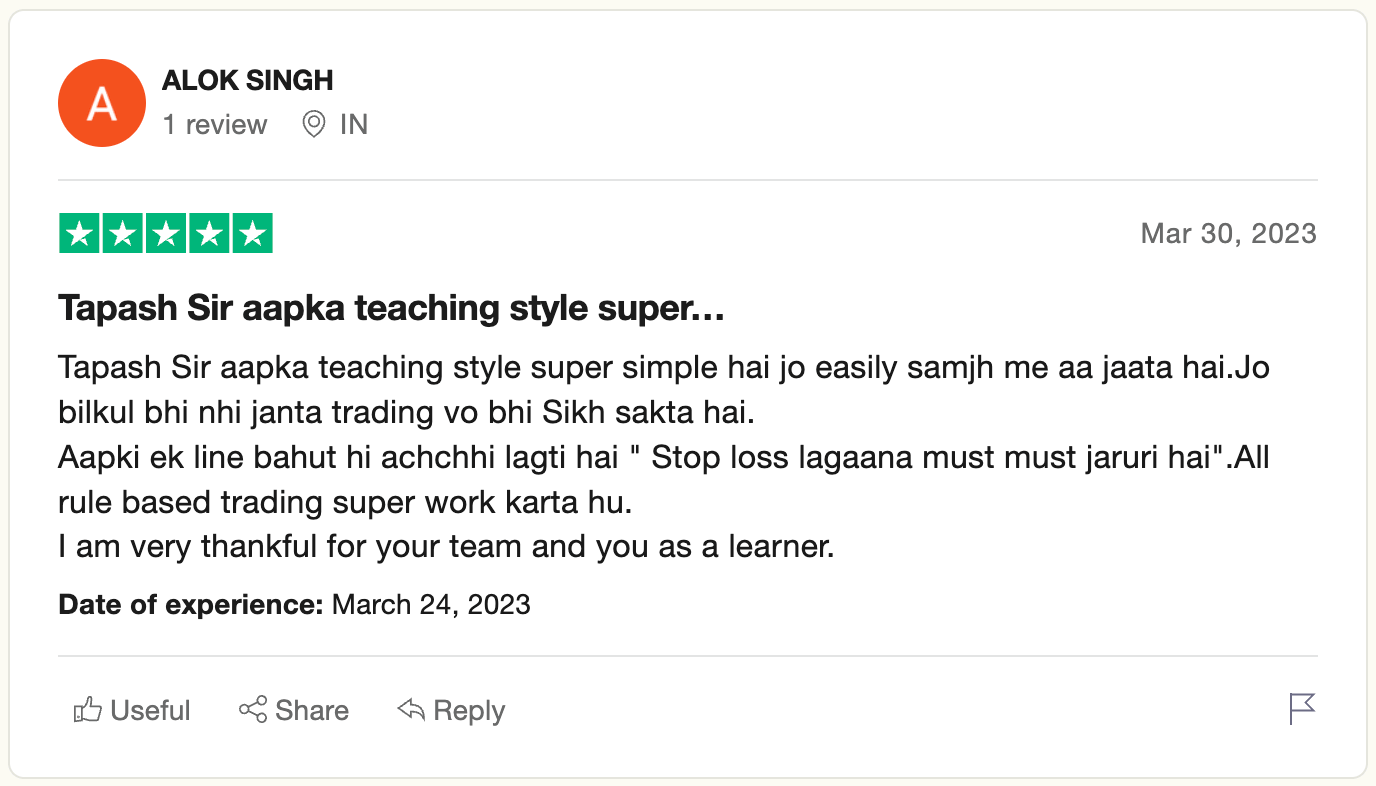Click the location pin icon
Image resolution: width=1376 pixels, height=786 pixels.
314,125
